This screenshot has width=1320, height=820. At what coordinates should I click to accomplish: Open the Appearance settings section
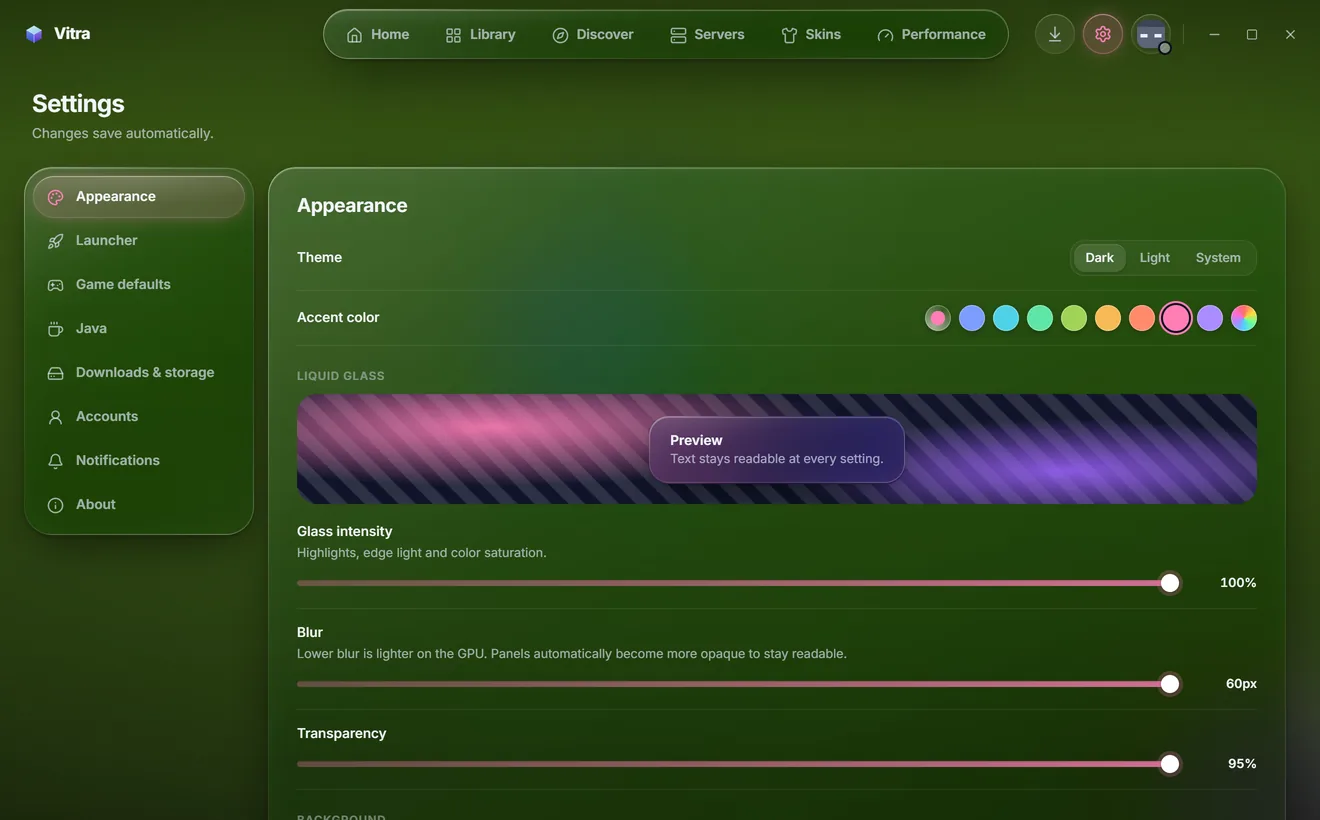pos(139,197)
